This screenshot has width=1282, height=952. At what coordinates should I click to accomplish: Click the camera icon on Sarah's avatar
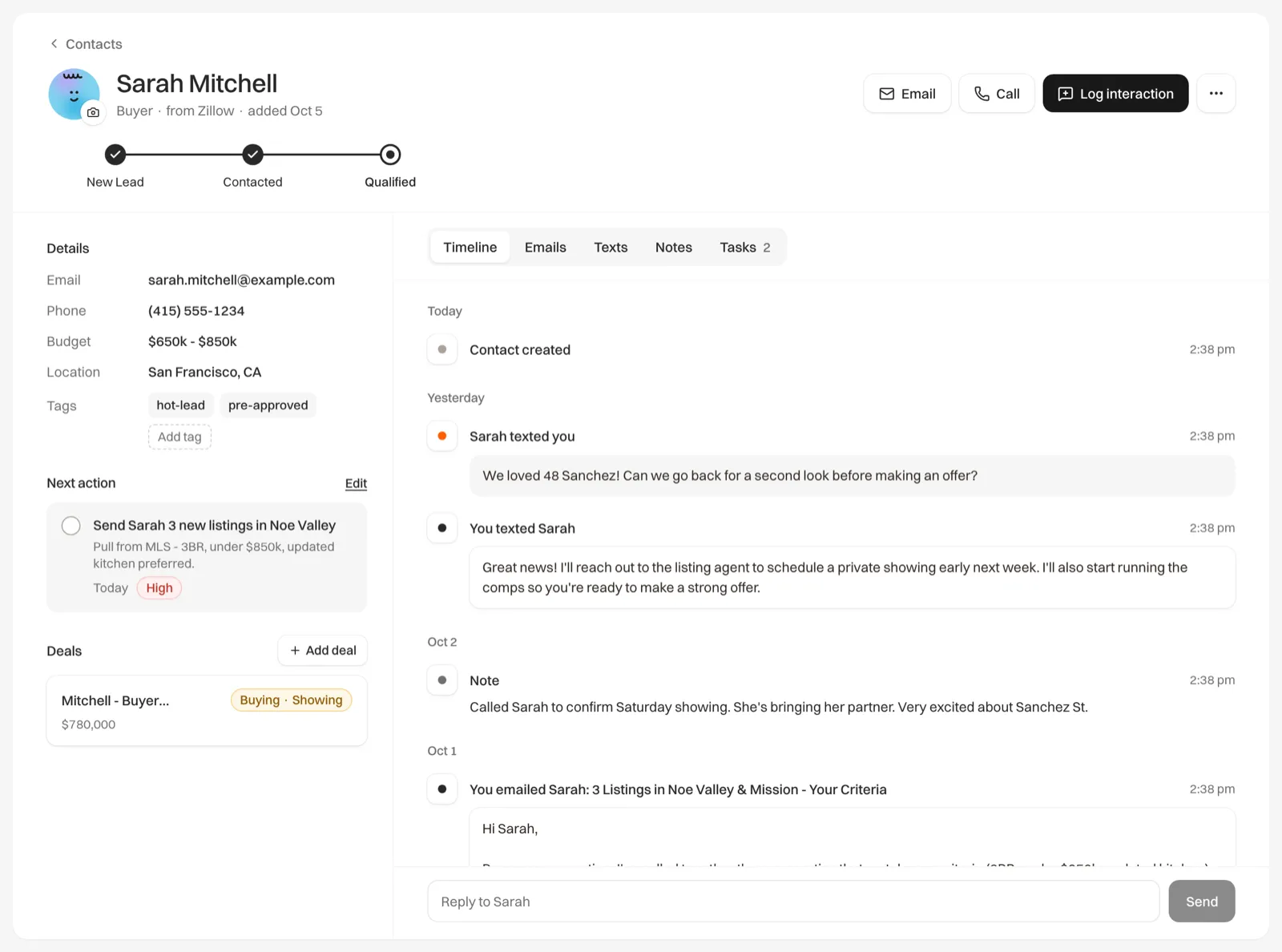94,113
